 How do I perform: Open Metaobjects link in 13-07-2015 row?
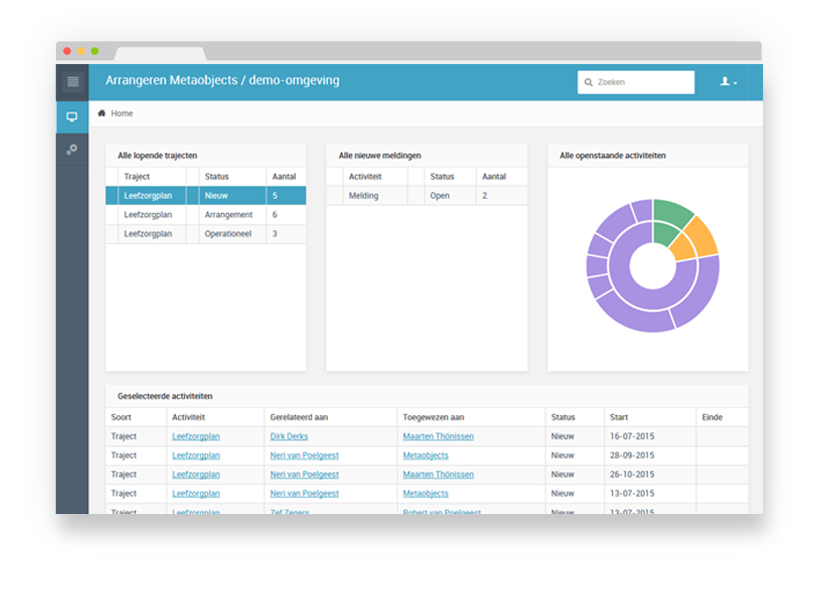(x=426, y=493)
